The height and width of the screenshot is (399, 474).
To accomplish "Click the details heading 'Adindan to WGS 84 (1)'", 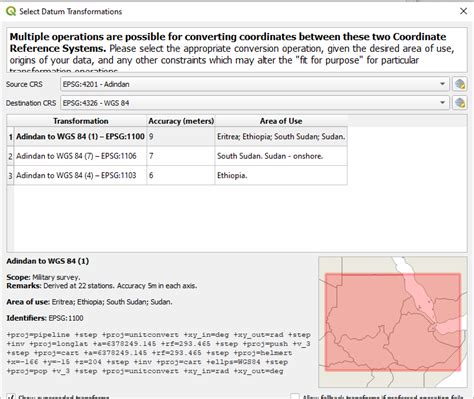I will pos(48,261).
